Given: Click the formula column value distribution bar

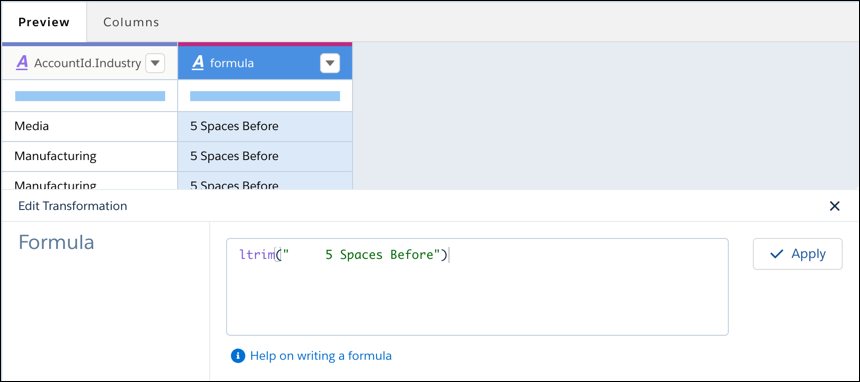Looking at the screenshot, I should click(x=265, y=96).
